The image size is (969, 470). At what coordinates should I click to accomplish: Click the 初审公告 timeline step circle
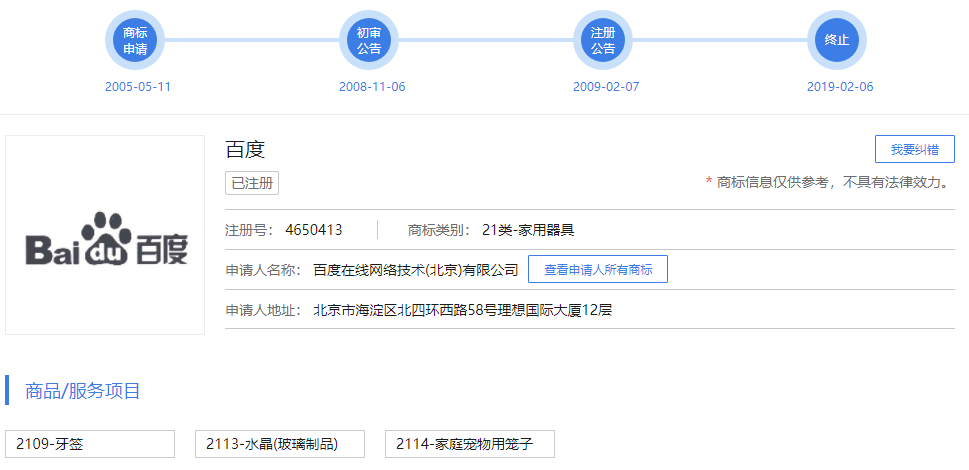tap(369, 40)
